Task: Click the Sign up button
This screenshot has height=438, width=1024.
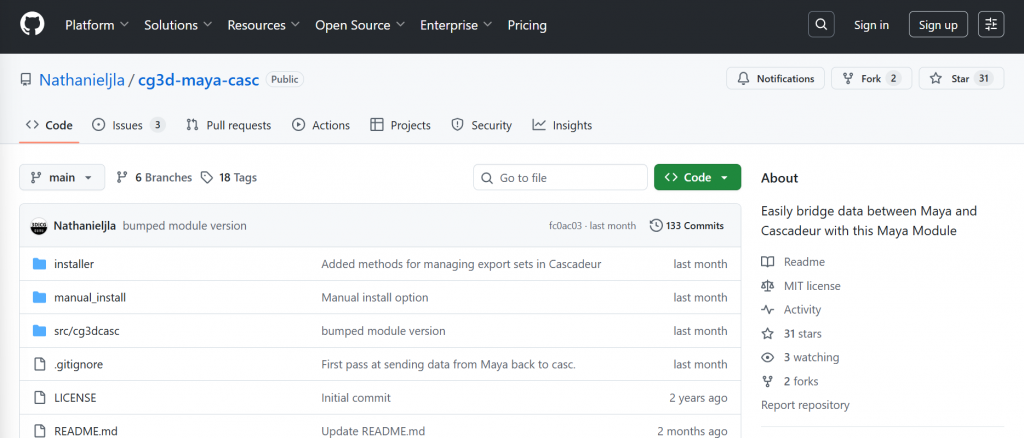Action: (938, 25)
